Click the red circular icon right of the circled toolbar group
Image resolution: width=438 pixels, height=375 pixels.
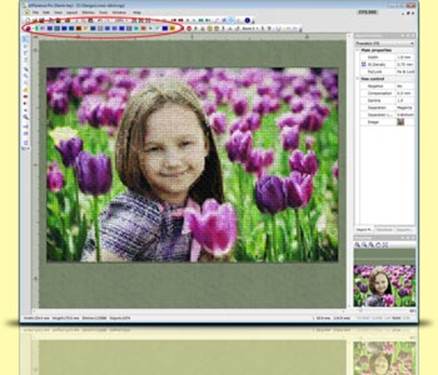coord(189,29)
